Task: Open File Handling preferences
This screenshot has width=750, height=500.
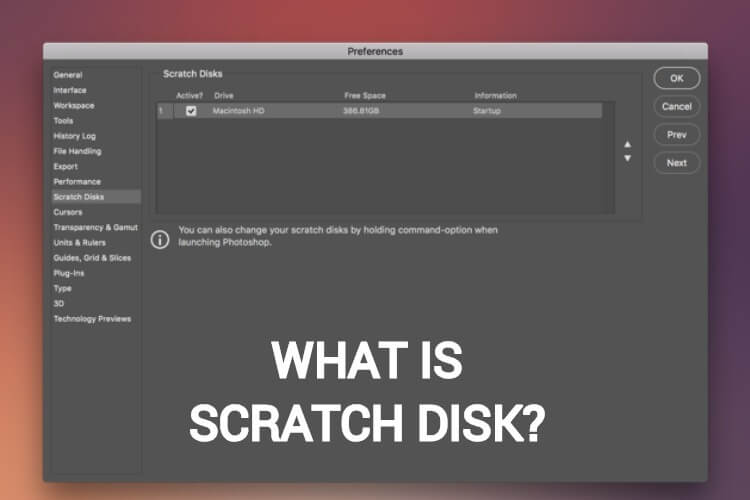Action: click(77, 151)
